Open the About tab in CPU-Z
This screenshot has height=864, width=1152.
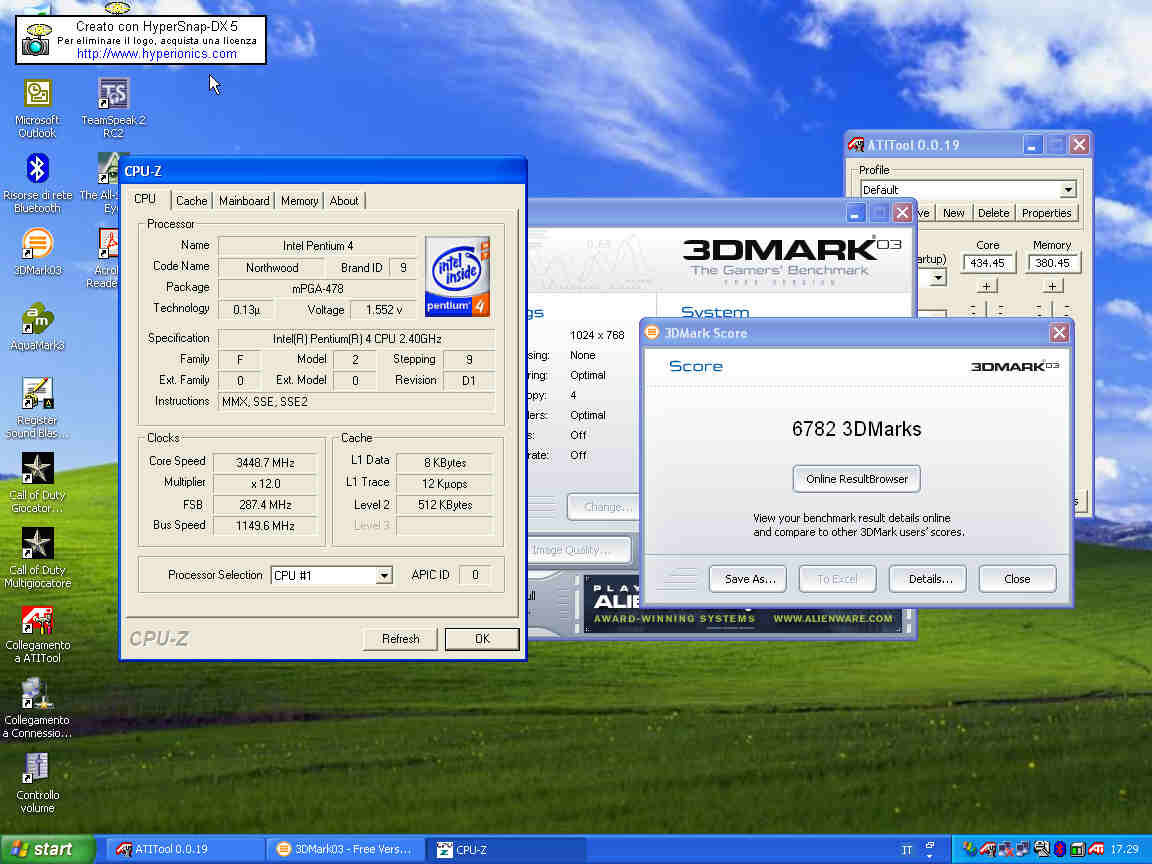344,201
